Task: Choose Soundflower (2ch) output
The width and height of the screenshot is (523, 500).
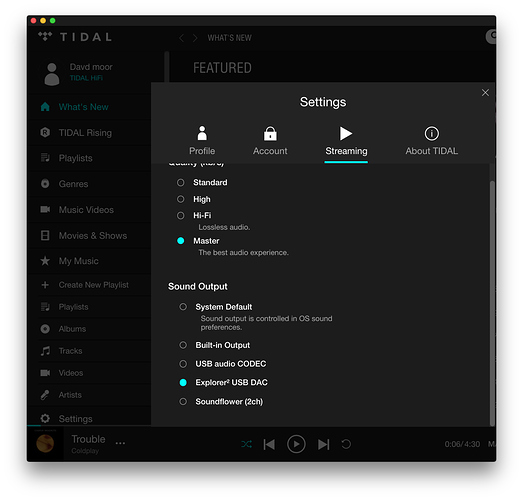Action: click(x=183, y=401)
